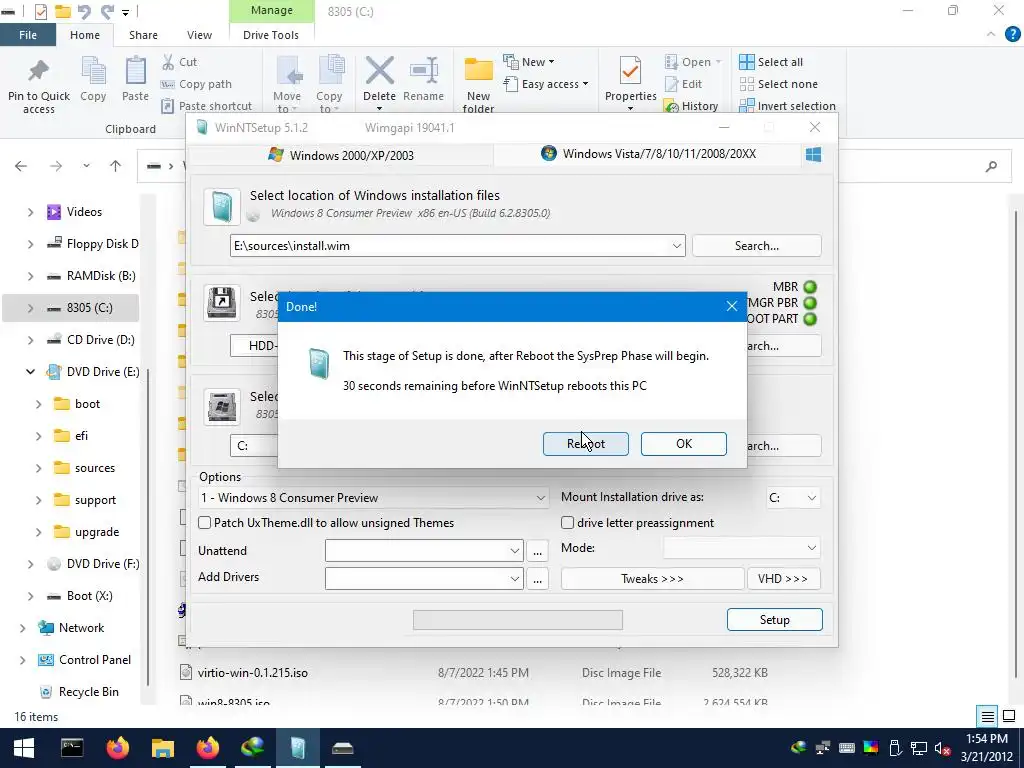Click Copy in the ribbon
Image resolution: width=1024 pixels, height=768 pixels.
pyautogui.click(x=93, y=80)
